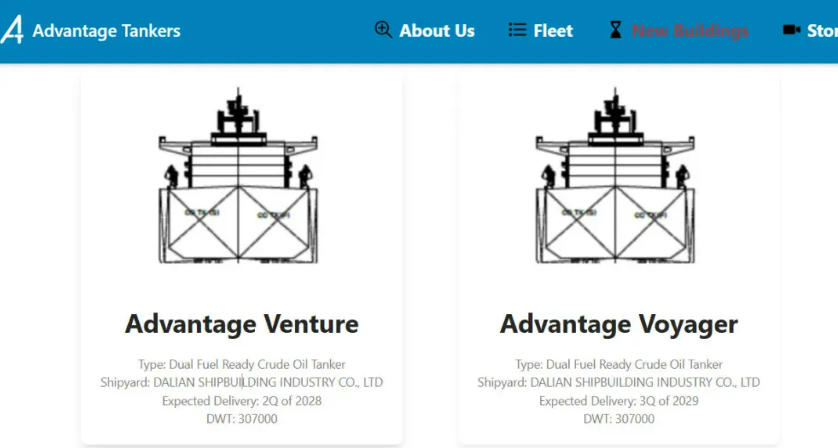Image resolution: width=838 pixels, height=448 pixels.
Task: Click Expected Delivery 2Q of 2028 text
Action: coord(241,401)
